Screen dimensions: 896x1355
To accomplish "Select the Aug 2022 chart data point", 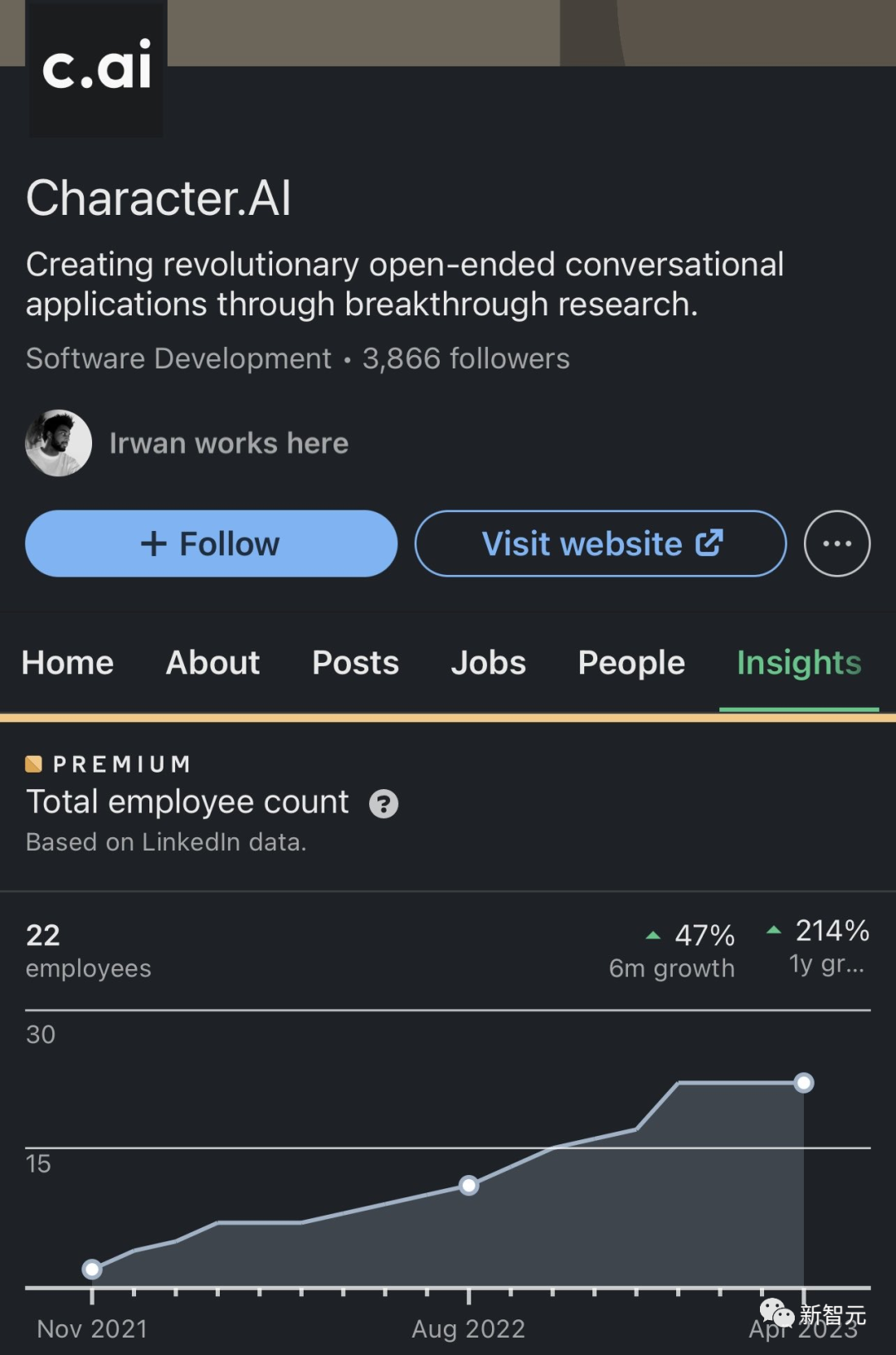I will pyautogui.click(x=469, y=1185).
